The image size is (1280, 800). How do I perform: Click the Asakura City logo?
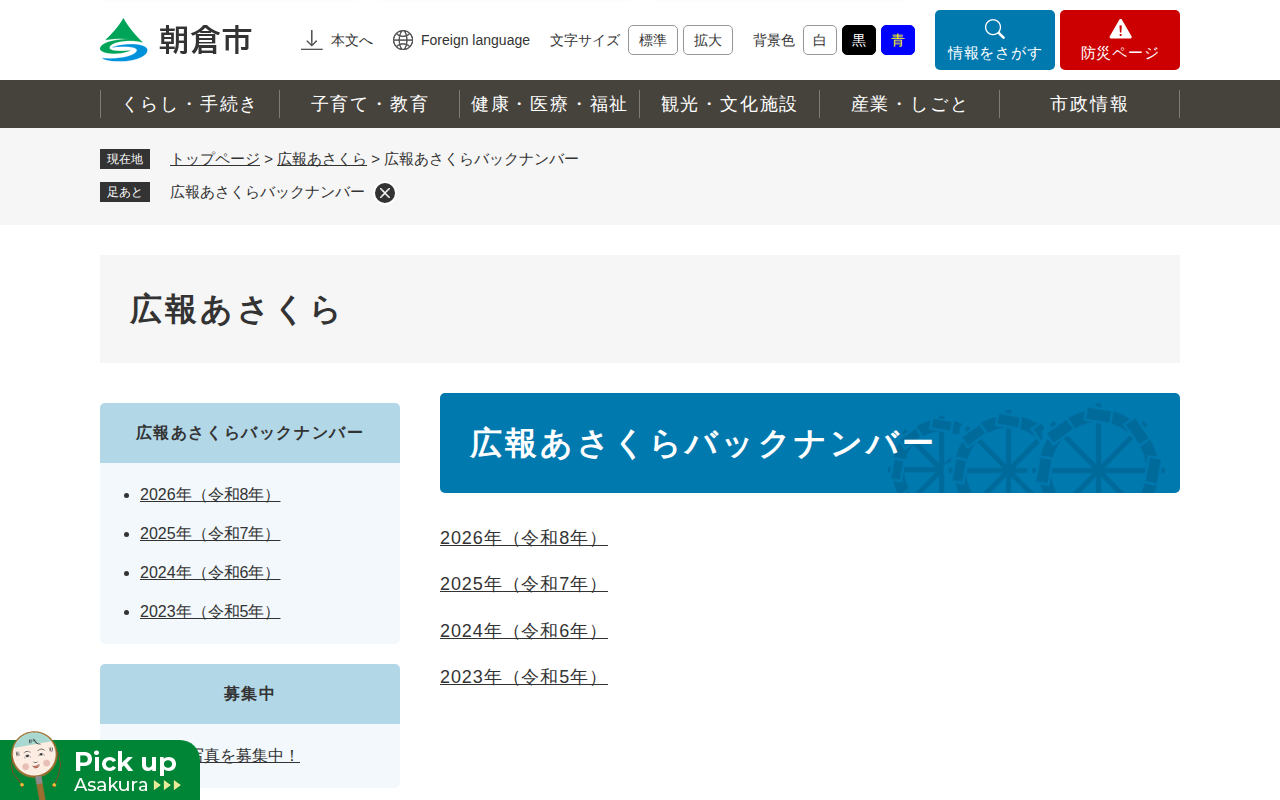point(176,40)
